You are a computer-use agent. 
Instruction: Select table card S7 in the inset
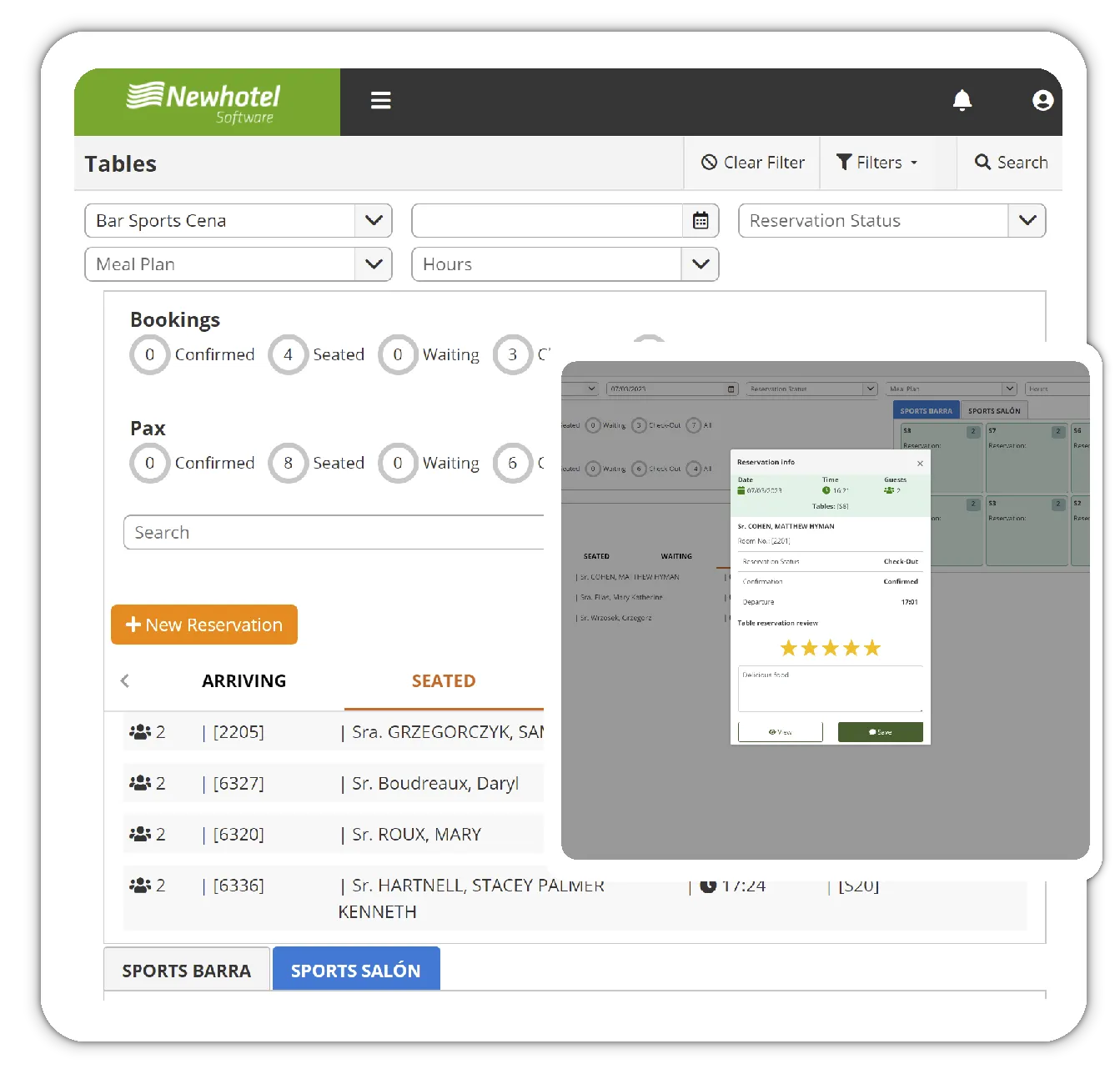1027,457
